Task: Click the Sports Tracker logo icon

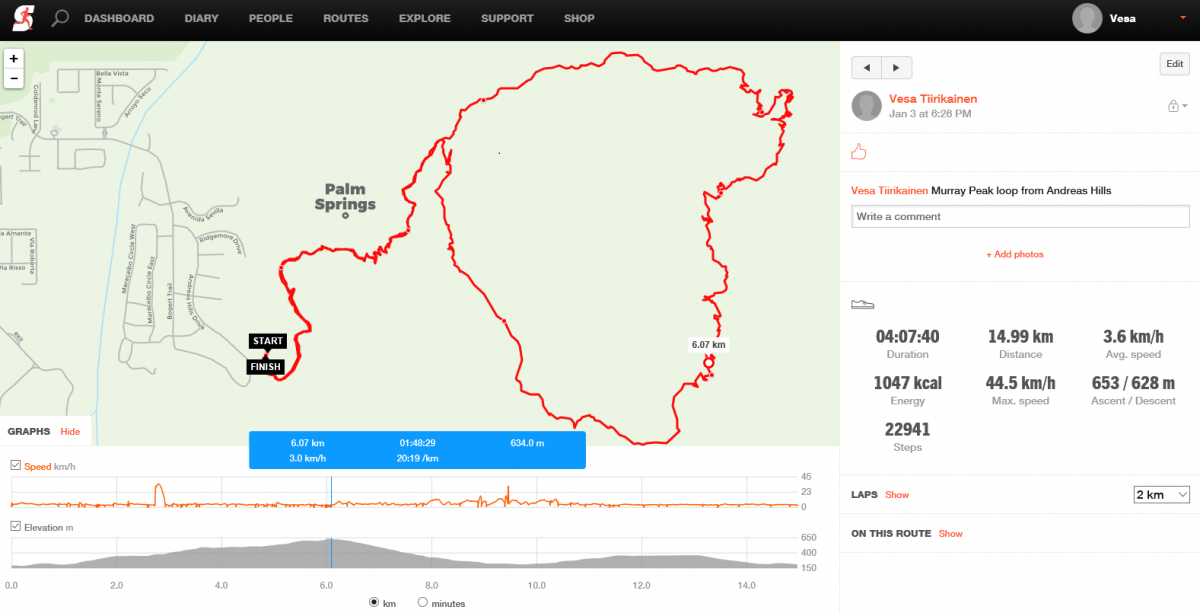Action: 20,18
